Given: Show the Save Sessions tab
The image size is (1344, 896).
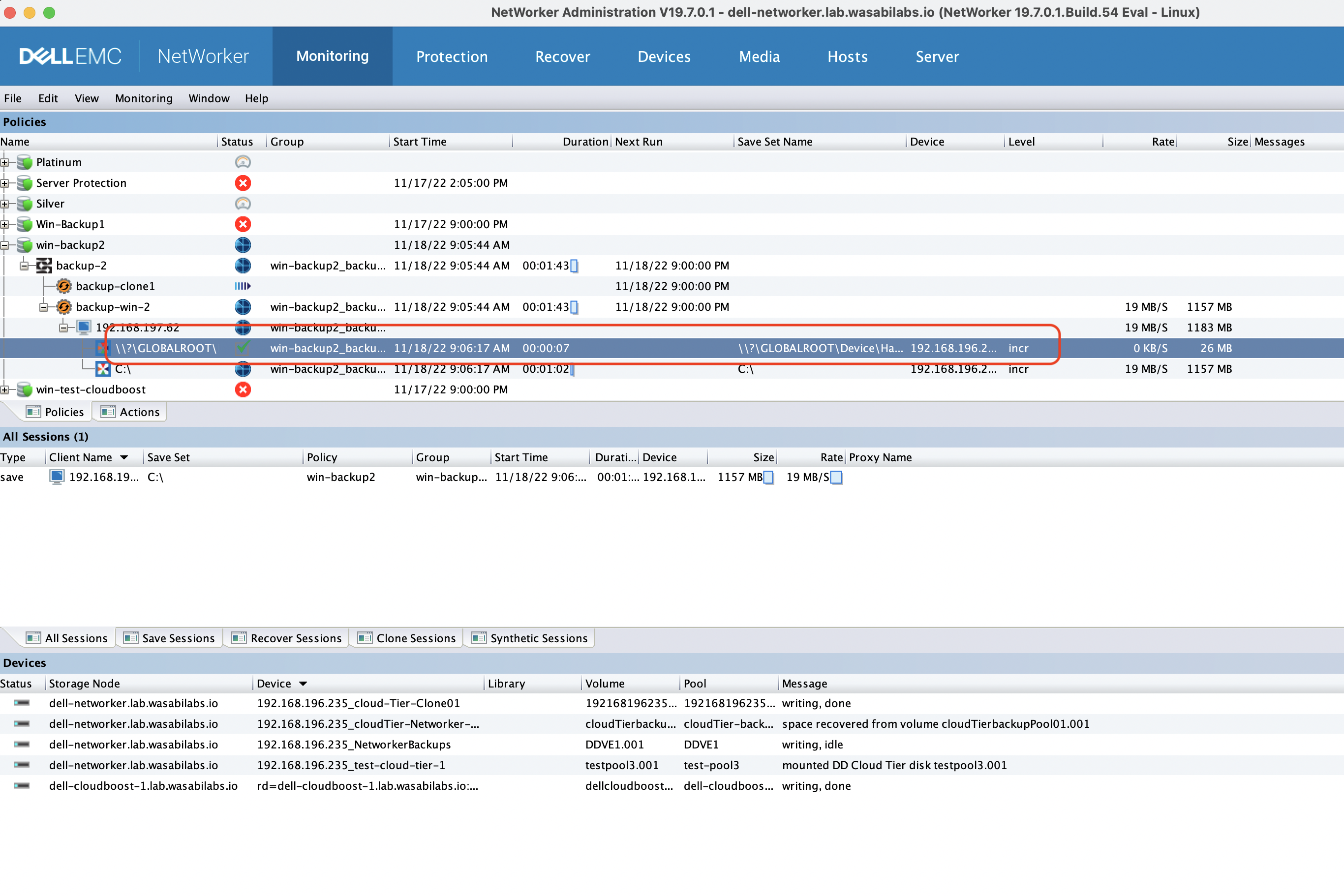Looking at the screenshot, I should [169, 638].
